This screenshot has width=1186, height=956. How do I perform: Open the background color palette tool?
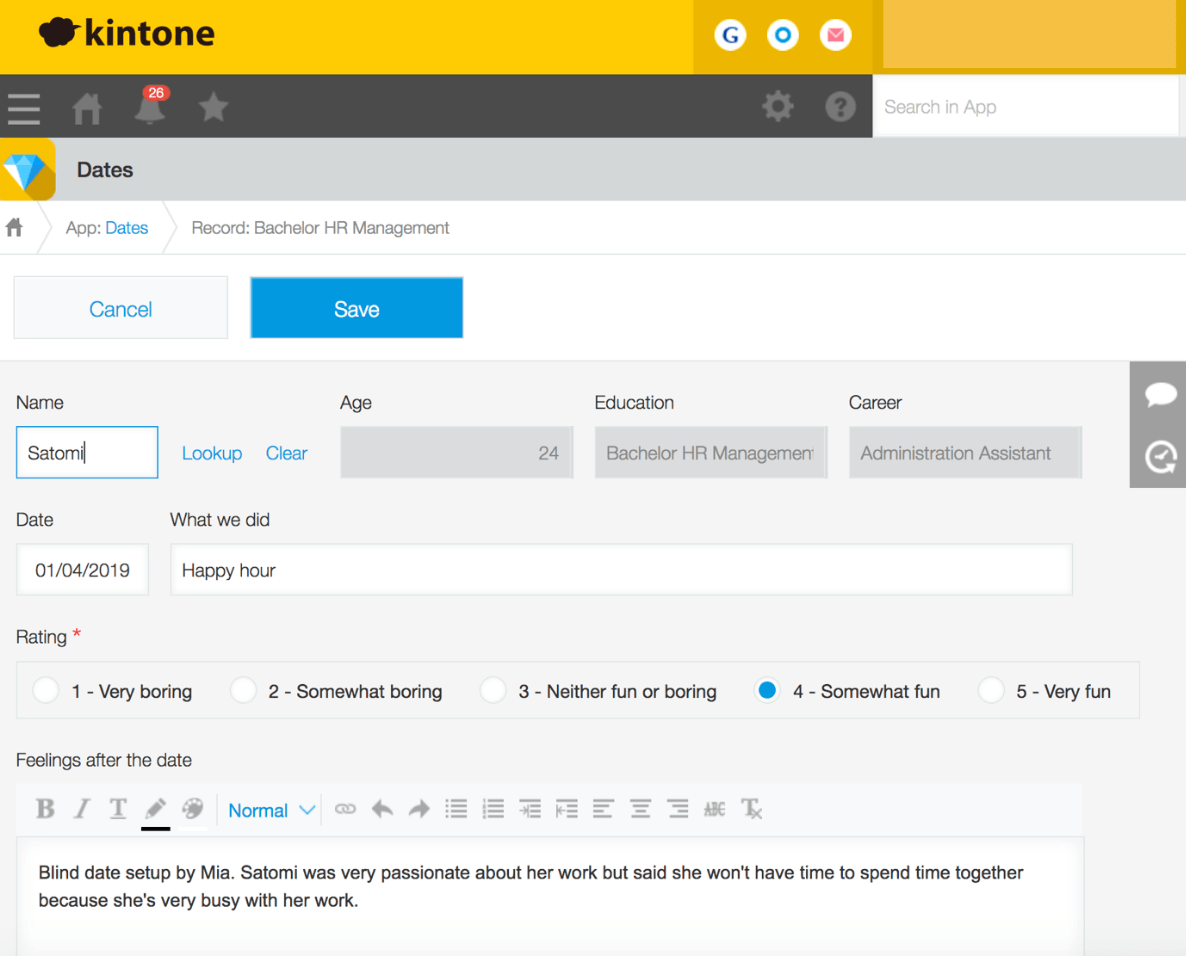point(193,809)
